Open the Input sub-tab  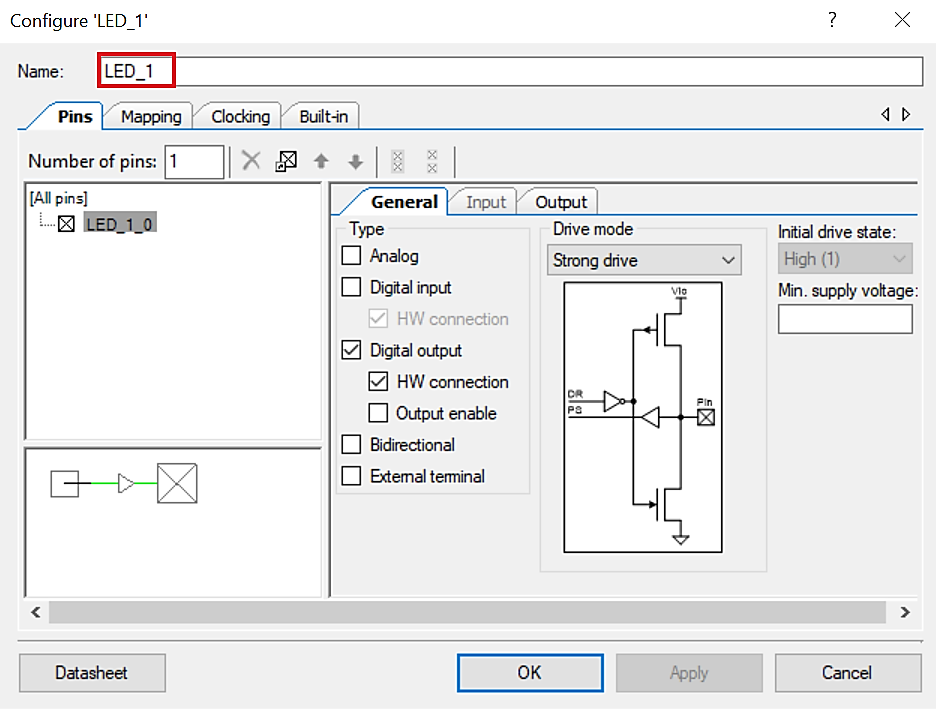tap(486, 202)
